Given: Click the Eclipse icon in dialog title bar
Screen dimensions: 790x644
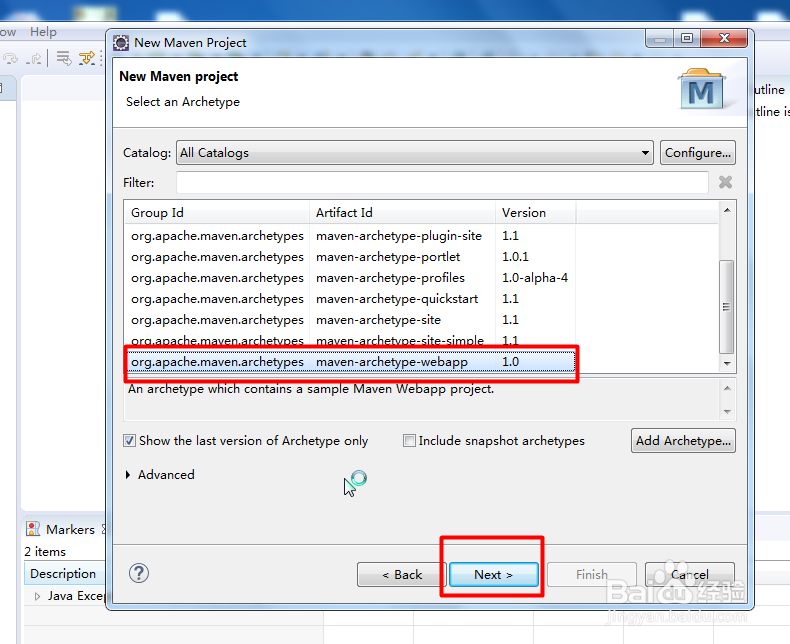Looking at the screenshot, I should click(121, 43).
